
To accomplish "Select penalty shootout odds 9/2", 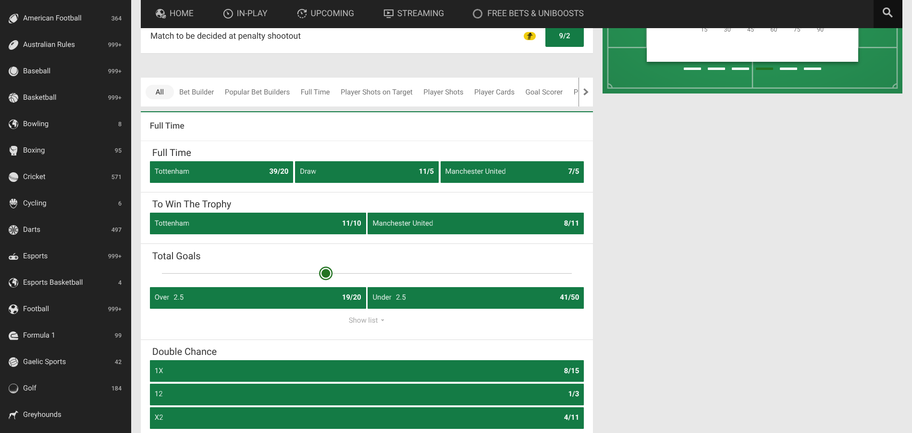I will pos(564,36).
